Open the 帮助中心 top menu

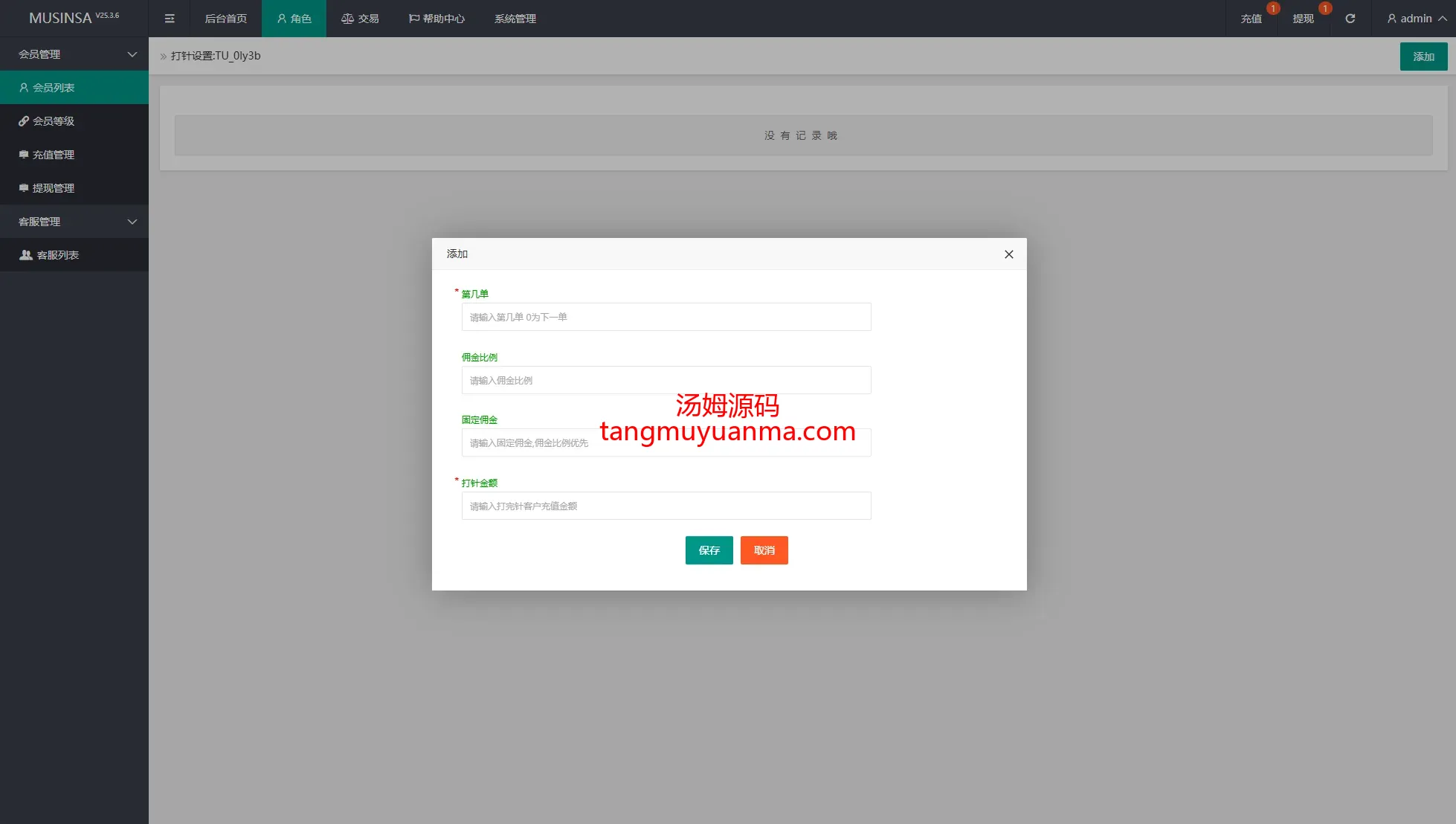click(437, 19)
